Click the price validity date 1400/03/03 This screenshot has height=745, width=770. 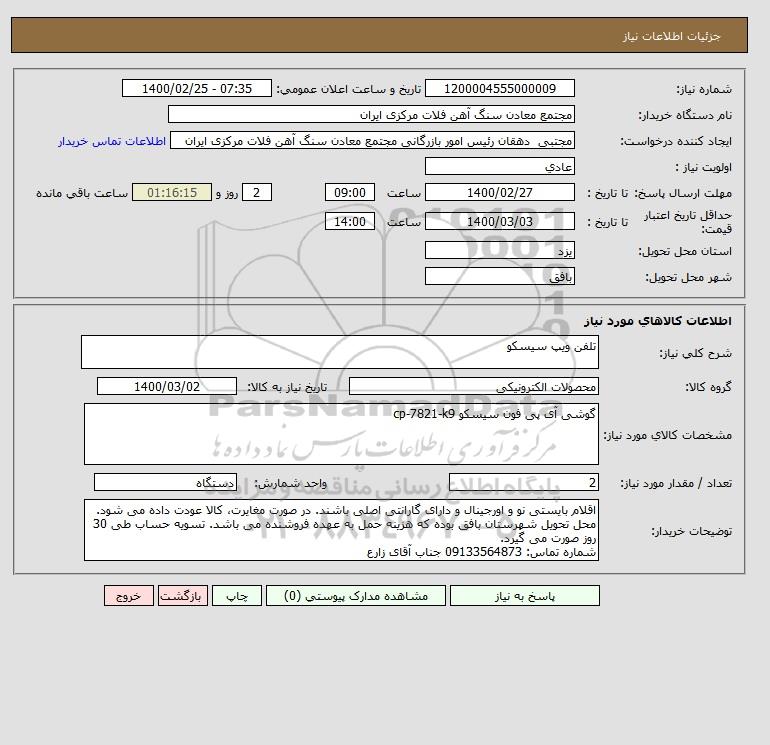pos(499,221)
